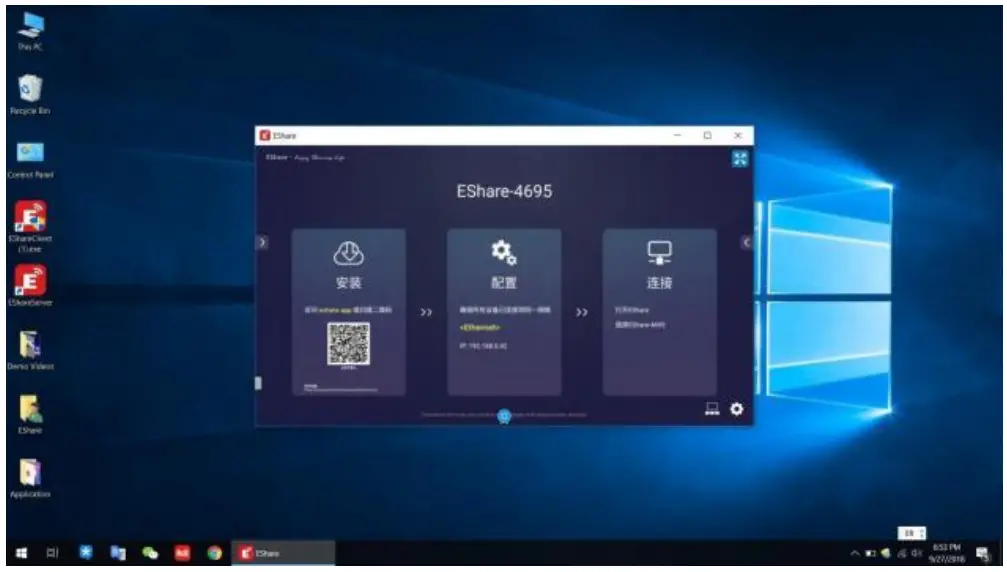The image size is (1007, 572).
Task: Click the EShare logo in the title bar
Action: [265, 135]
